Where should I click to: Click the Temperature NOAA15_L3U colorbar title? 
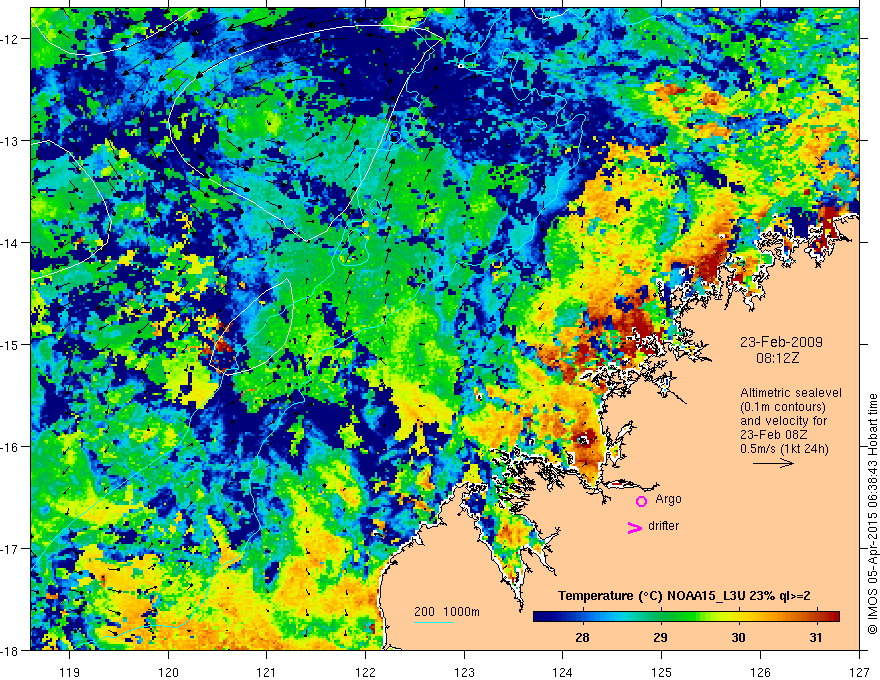tap(684, 596)
